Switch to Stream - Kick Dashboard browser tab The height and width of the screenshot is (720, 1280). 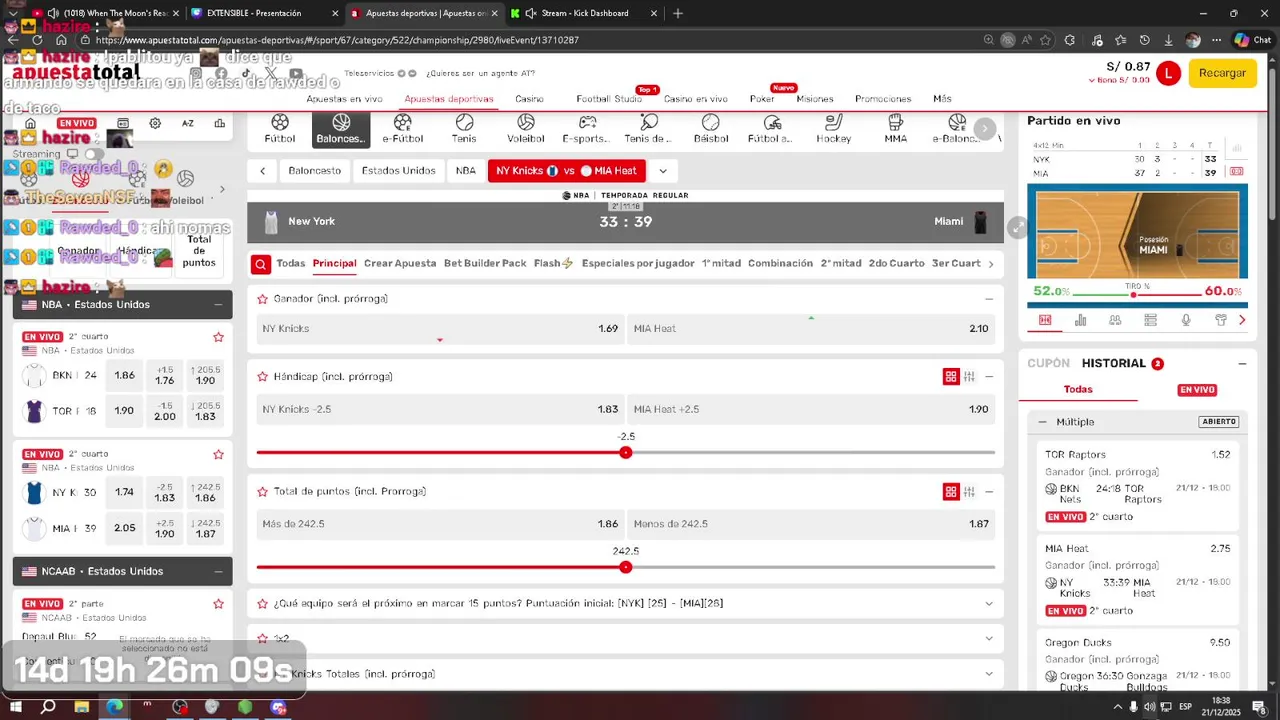585,13
